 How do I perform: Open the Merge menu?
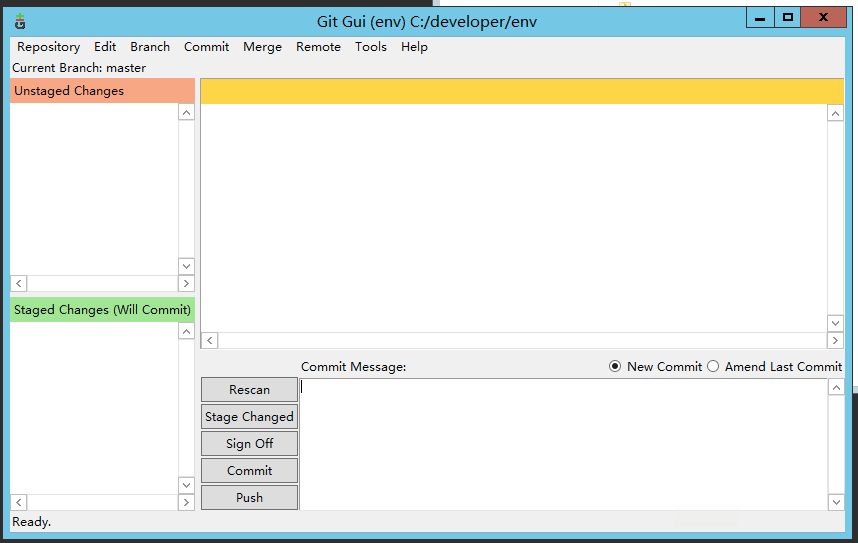[x=262, y=47]
